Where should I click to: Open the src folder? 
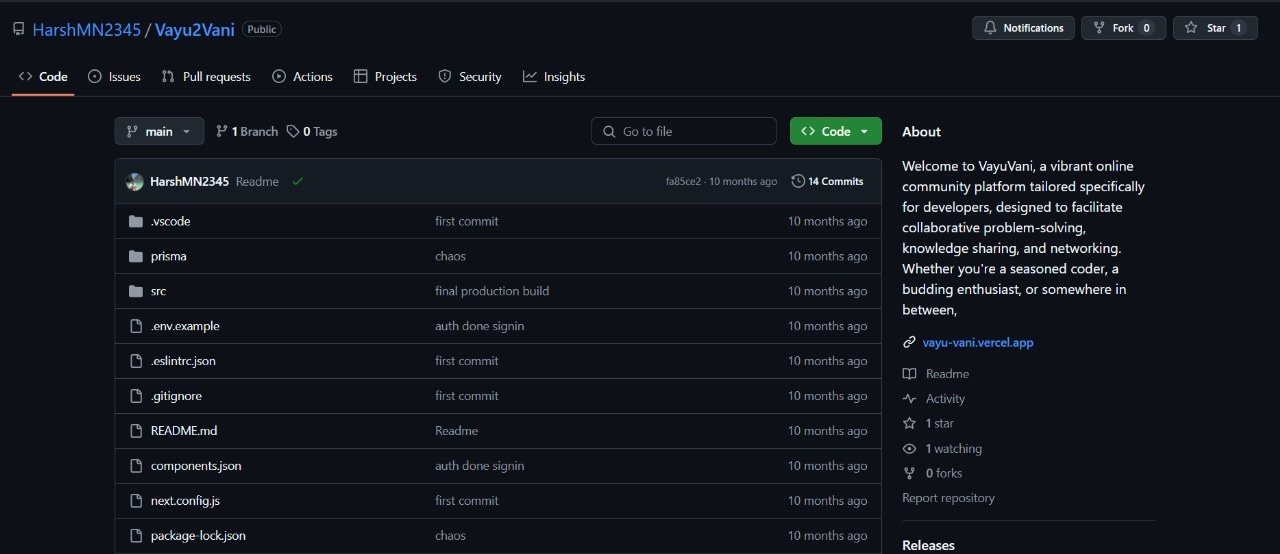[158, 291]
